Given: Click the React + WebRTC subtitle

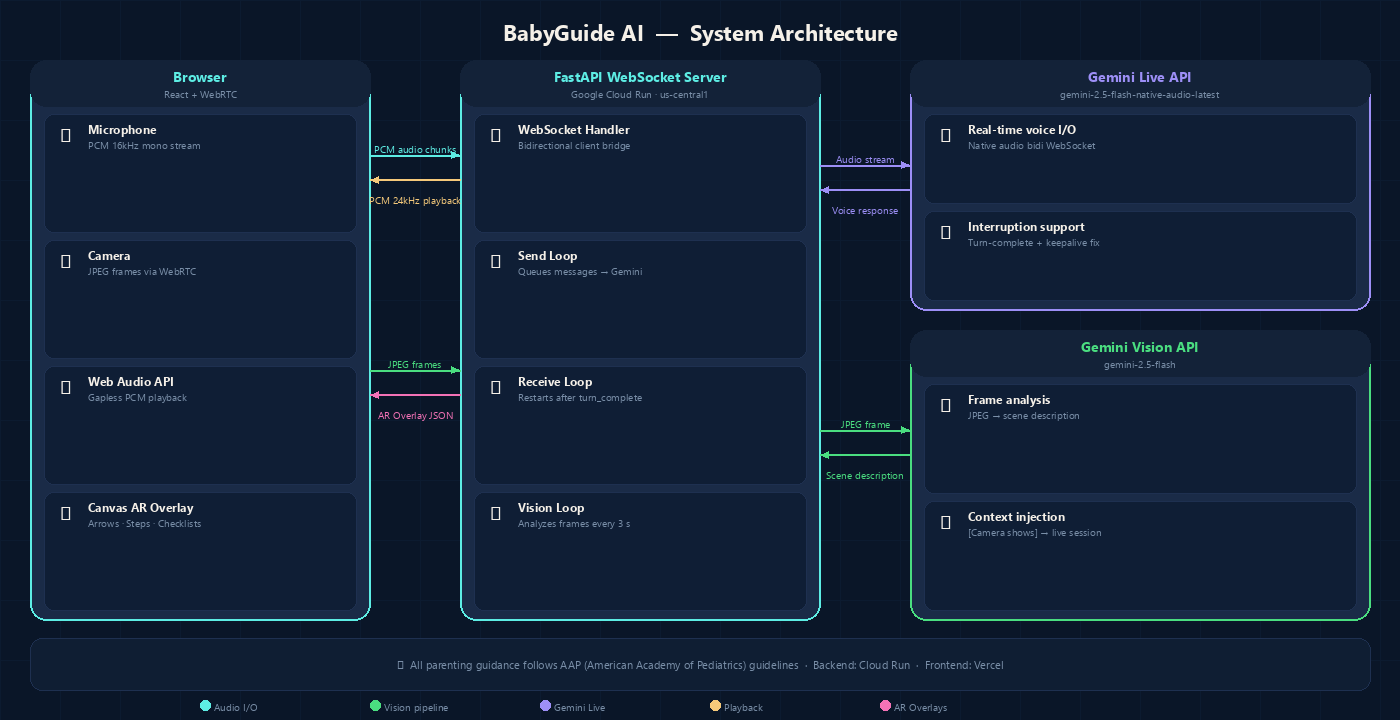Looking at the screenshot, I should [200, 95].
